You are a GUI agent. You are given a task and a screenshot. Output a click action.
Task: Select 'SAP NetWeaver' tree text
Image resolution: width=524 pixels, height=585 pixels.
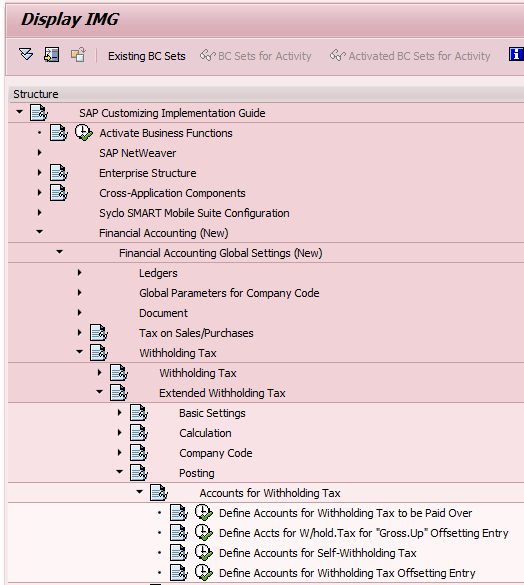click(137, 153)
